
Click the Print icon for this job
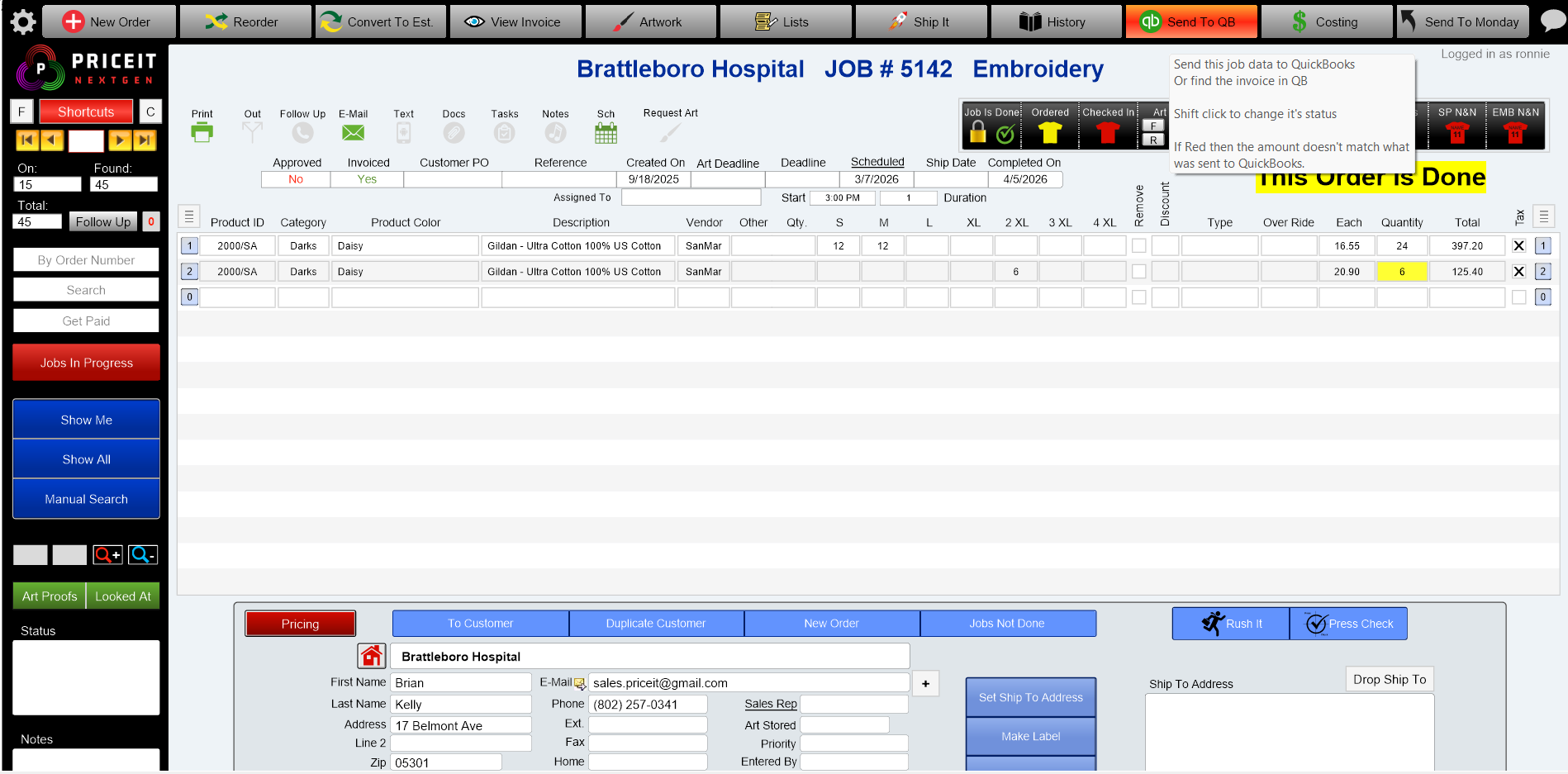202,131
